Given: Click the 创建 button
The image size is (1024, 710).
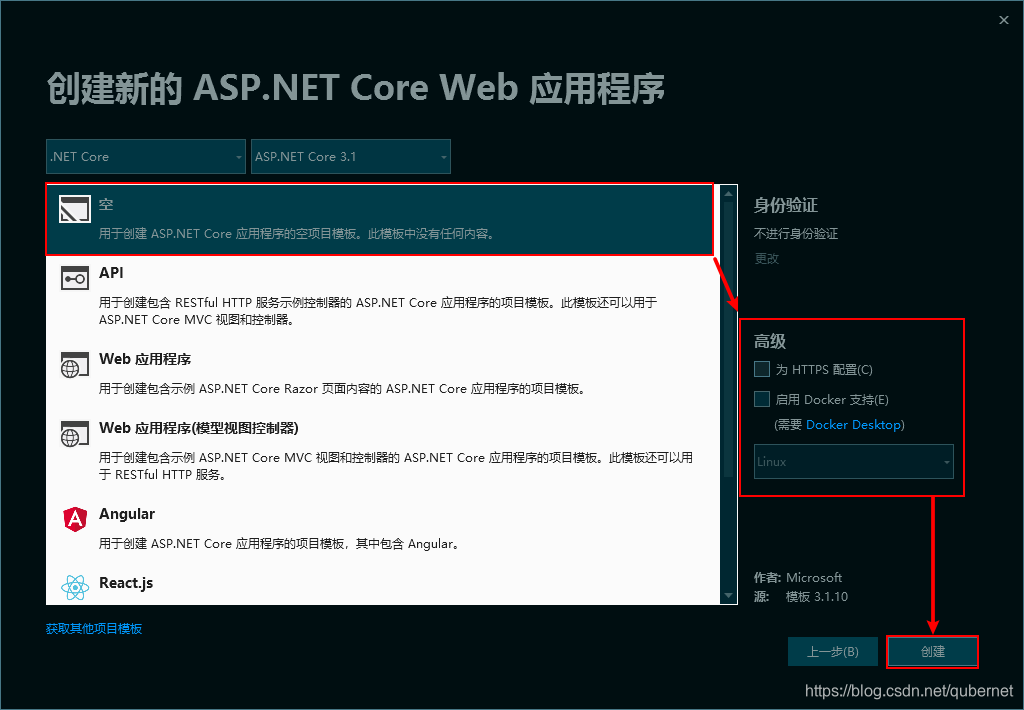Looking at the screenshot, I should coord(933,651).
